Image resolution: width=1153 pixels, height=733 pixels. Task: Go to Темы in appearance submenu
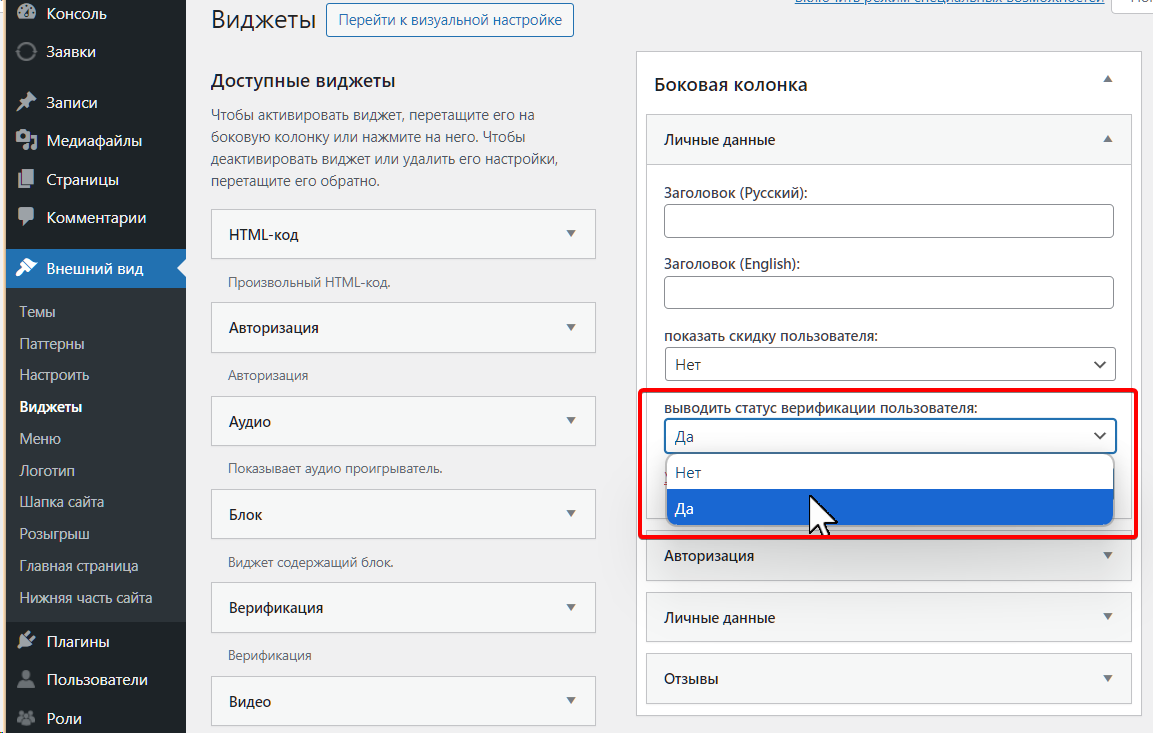click(37, 312)
